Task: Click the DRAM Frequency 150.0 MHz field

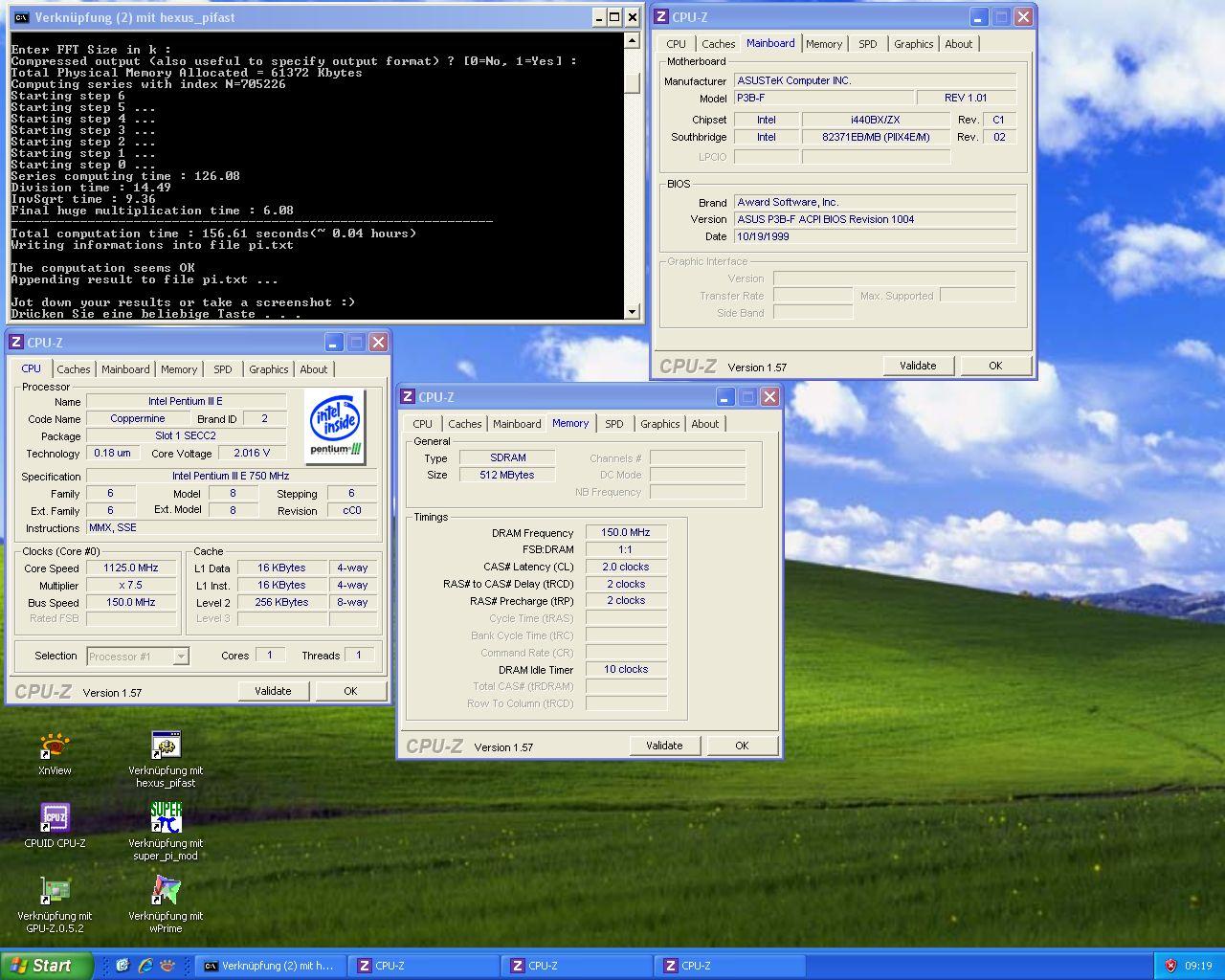Action: [626, 532]
